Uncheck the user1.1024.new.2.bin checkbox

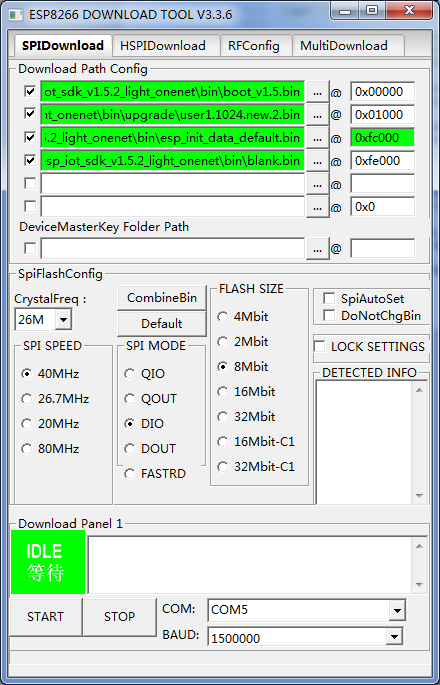(x=30, y=114)
